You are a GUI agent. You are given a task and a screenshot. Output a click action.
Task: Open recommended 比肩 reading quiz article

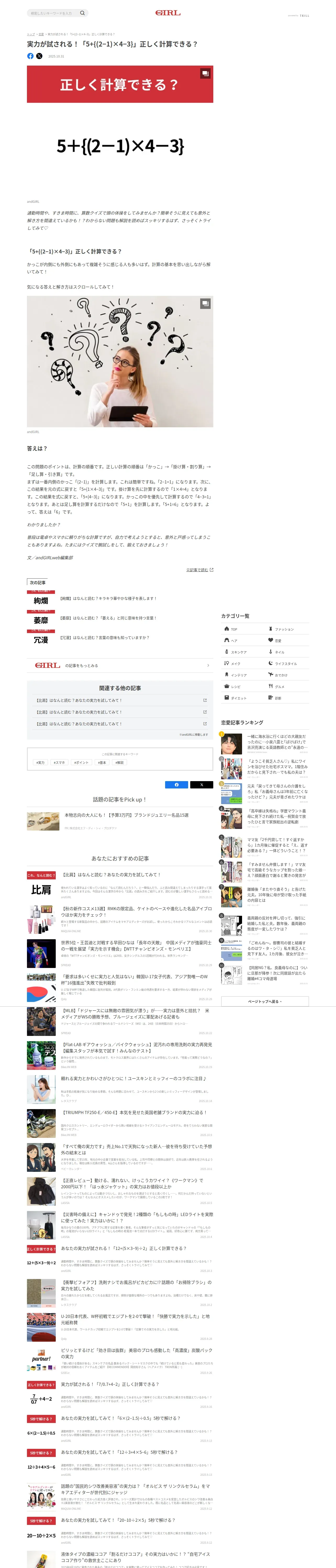120,886
